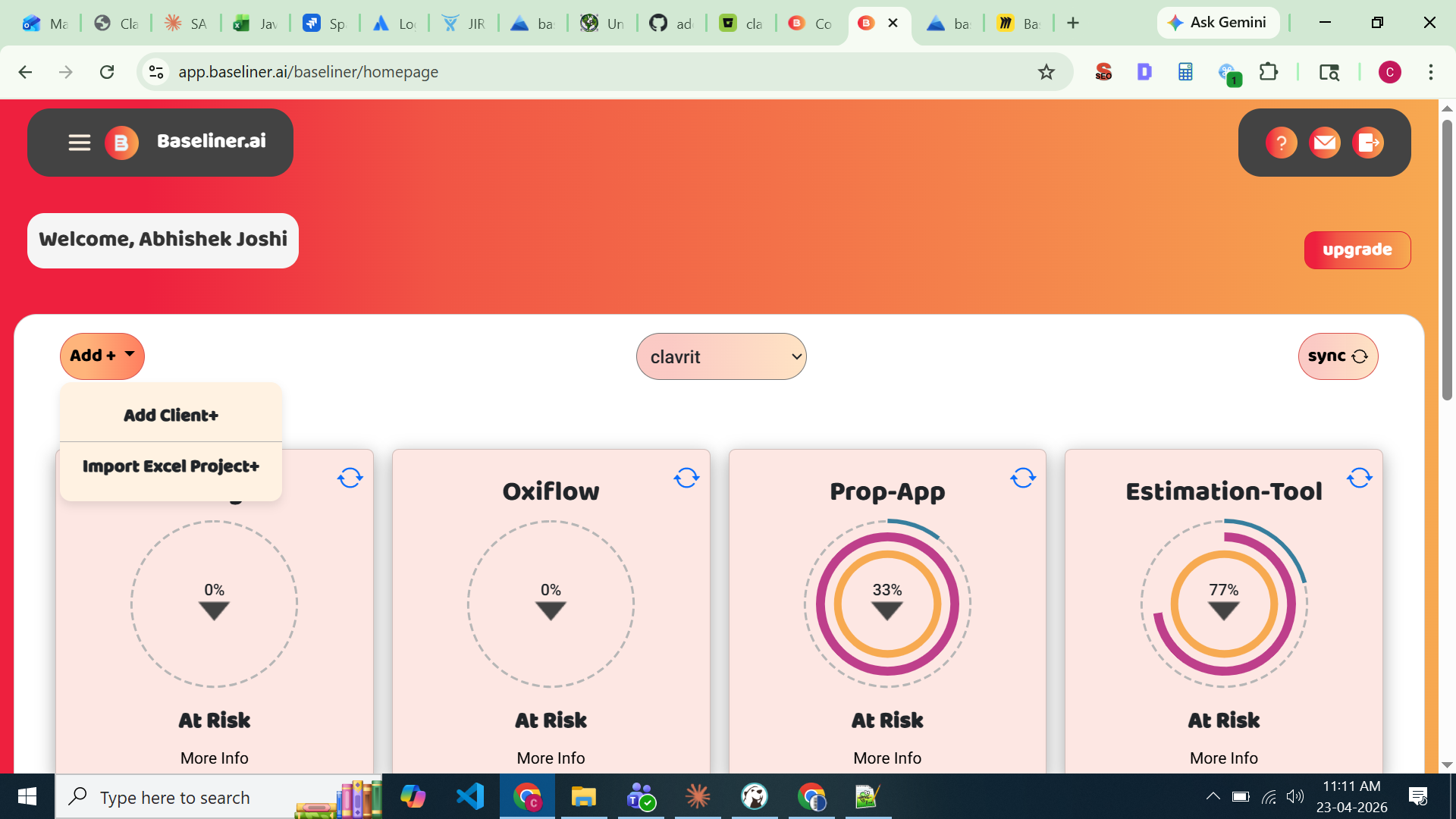1456x819 pixels.
Task: Switch to the Jav browser tab
Action: tap(255, 24)
